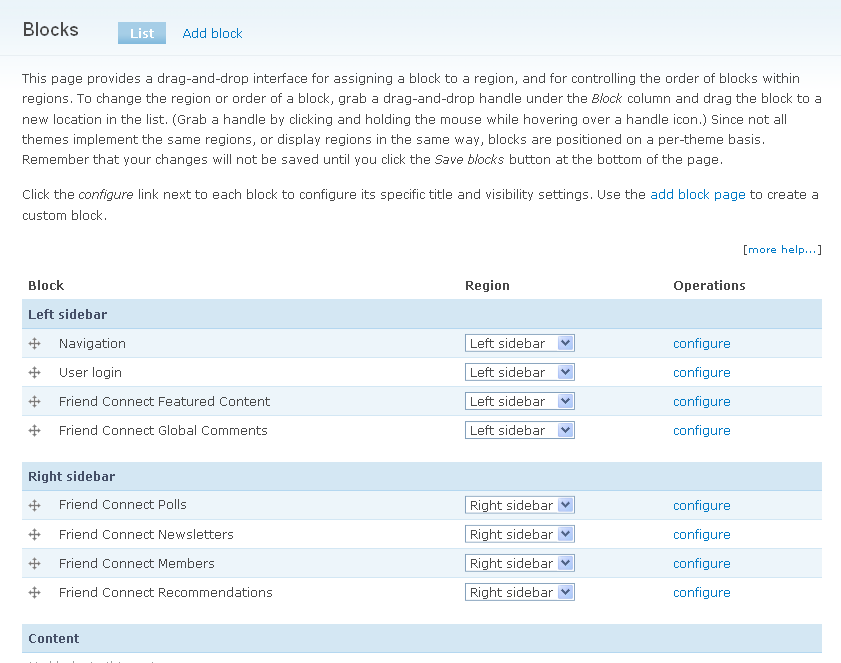Click Friend Connect Global Comments drag handle
Screen dimensions: 841x663
tap(34, 430)
